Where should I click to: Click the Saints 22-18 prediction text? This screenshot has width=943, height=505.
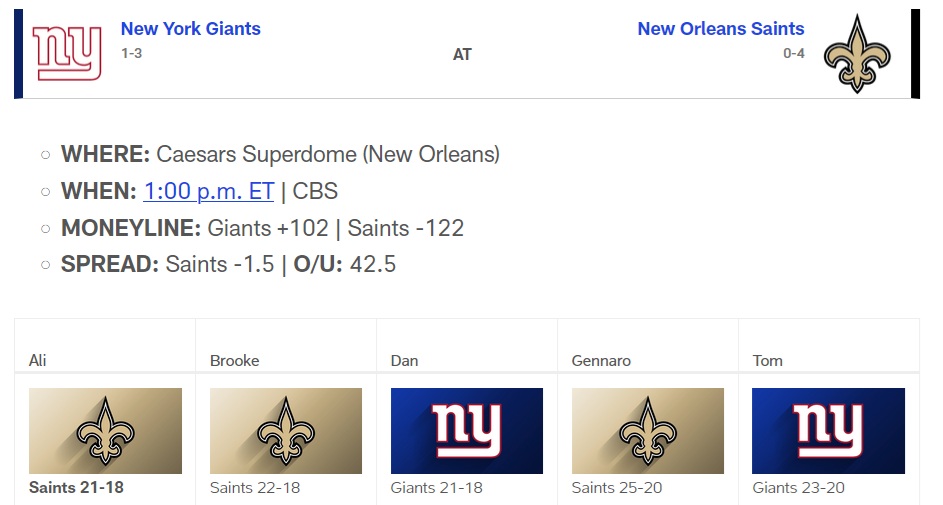pos(255,488)
